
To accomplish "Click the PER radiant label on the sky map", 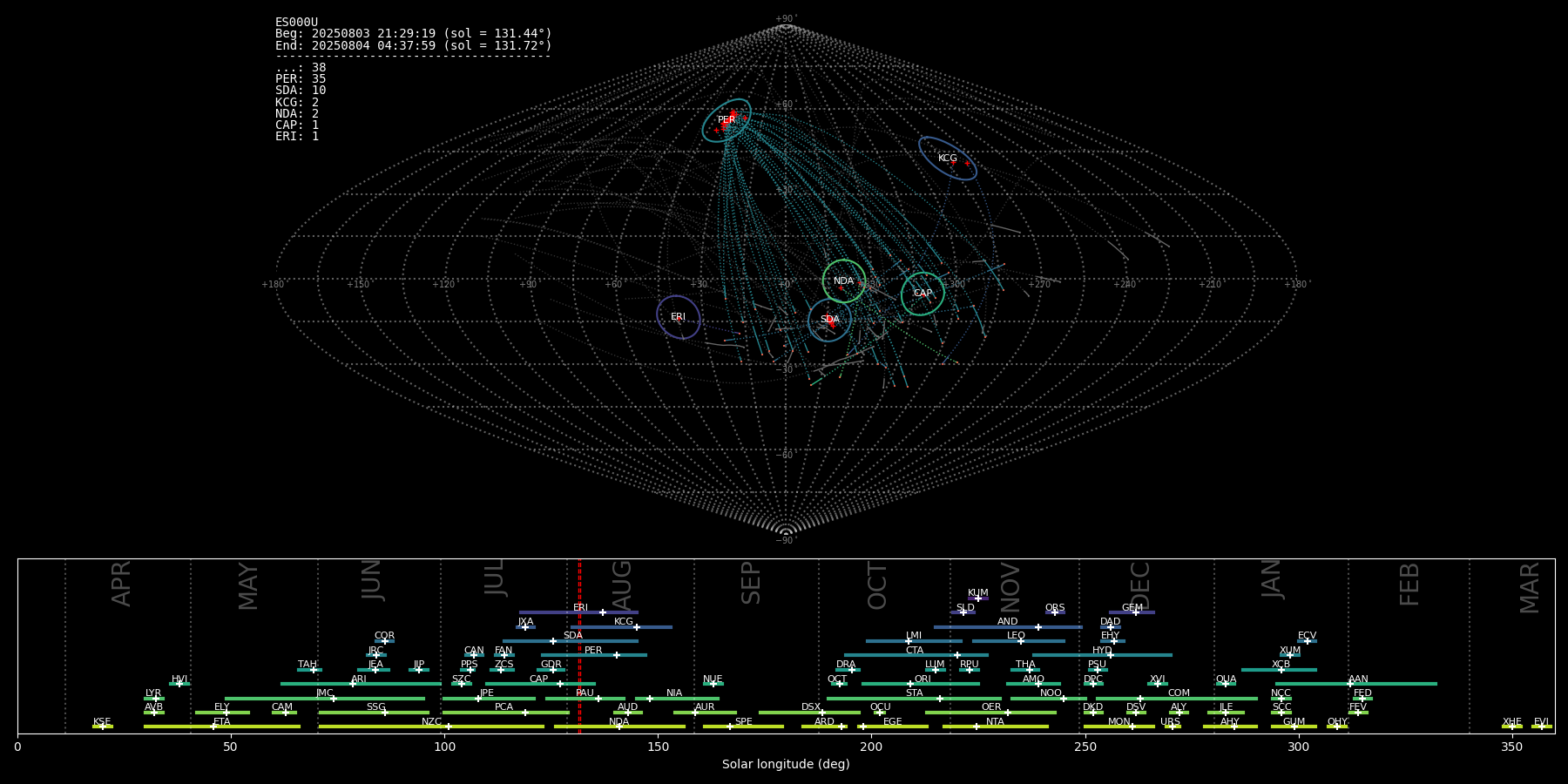I will 726,120.
